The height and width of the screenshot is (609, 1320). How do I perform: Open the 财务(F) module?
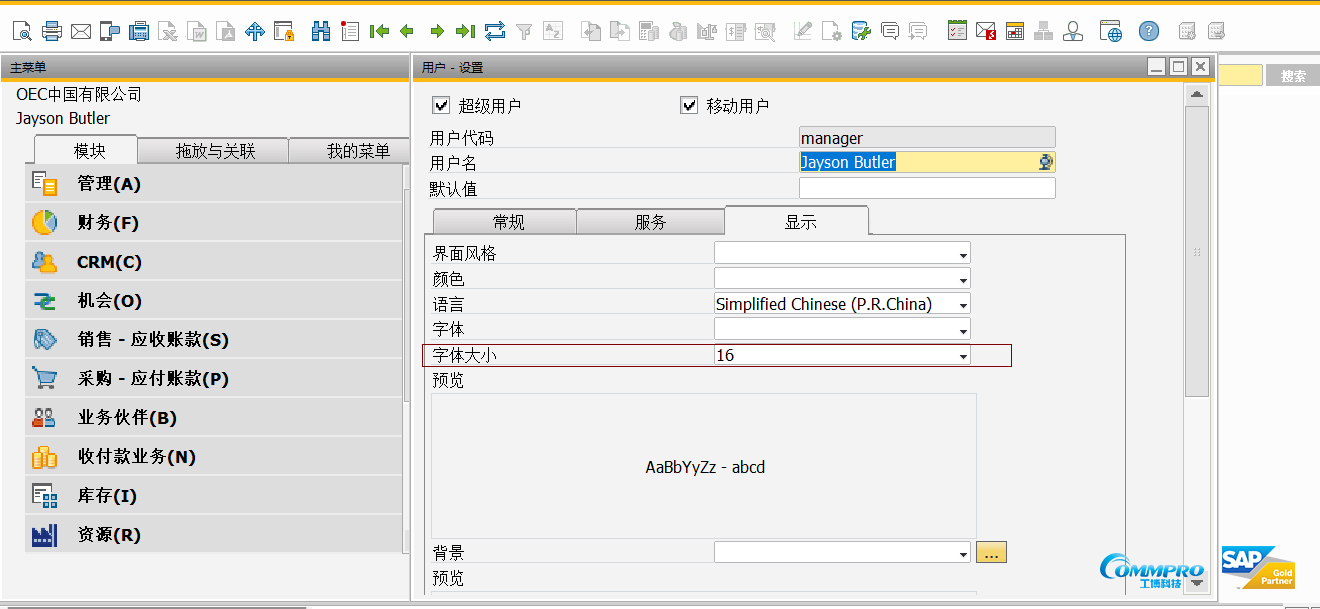(x=108, y=223)
